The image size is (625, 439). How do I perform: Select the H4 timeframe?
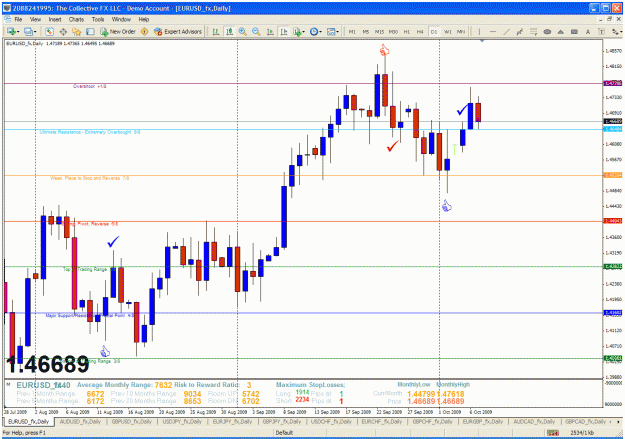(x=420, y=31)
